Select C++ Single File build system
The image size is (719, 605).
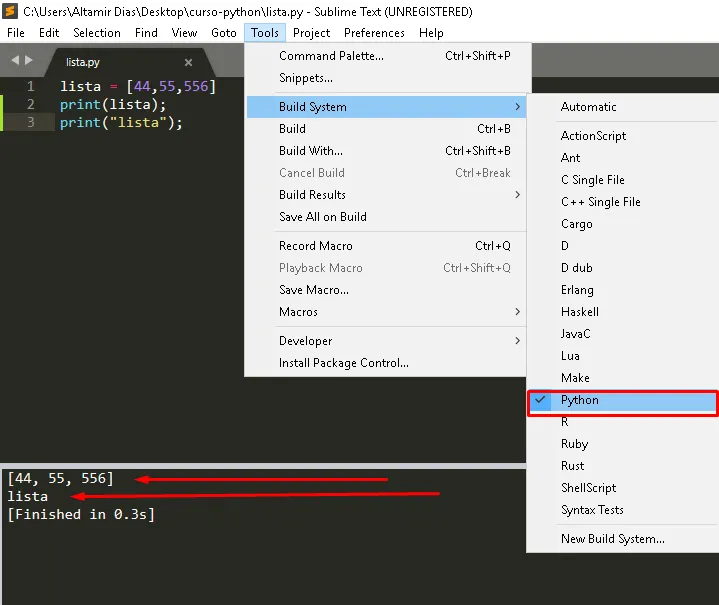coord(623,202)
